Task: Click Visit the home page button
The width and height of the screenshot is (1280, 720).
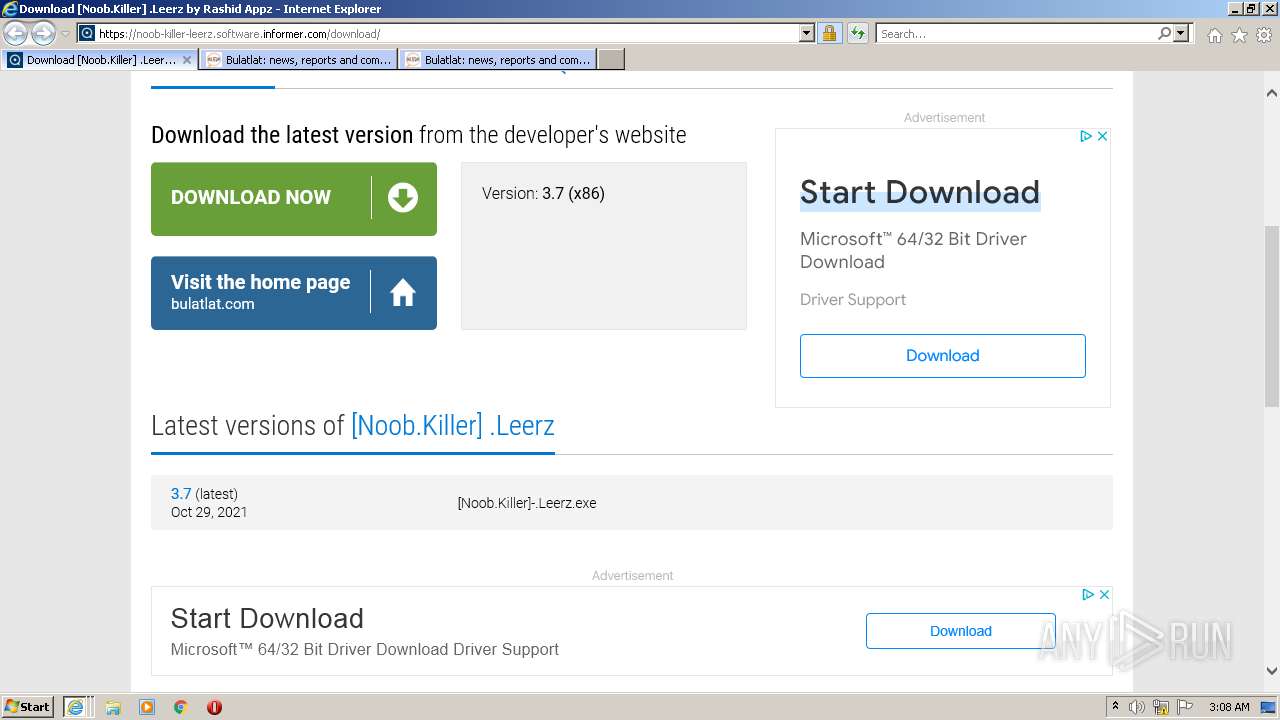Action: (294, 293)
